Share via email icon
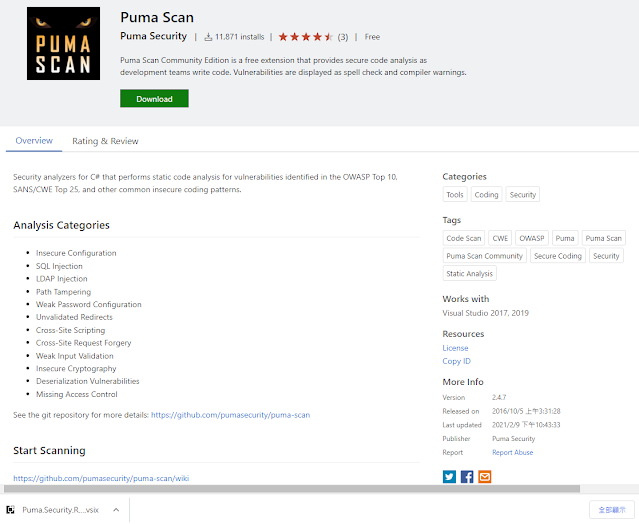Screen dimensions: 639x524 pos(485,476)
